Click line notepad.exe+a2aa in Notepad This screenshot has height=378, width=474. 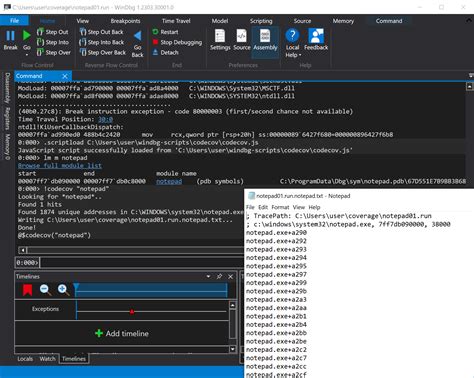tap(276, 308)
